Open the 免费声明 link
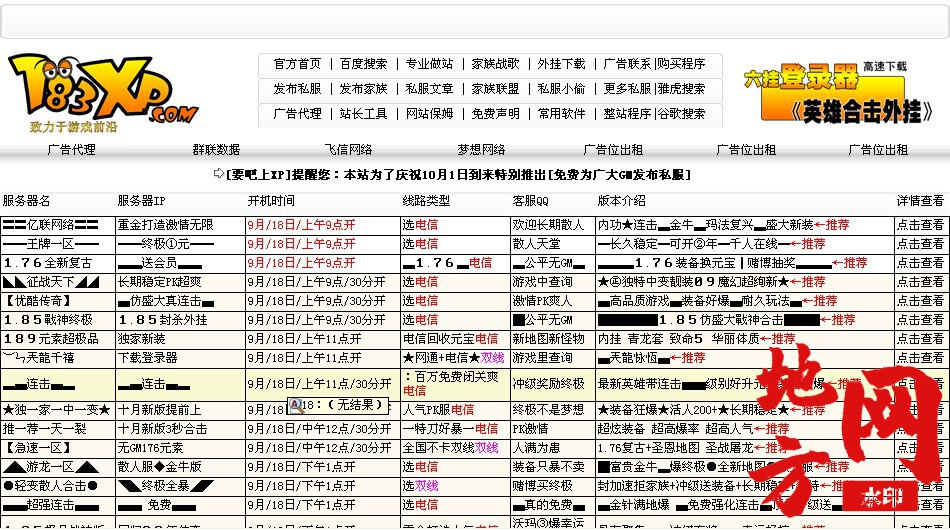Image resolution: width=950 pixels, height=530 pixels. (495, 113)
